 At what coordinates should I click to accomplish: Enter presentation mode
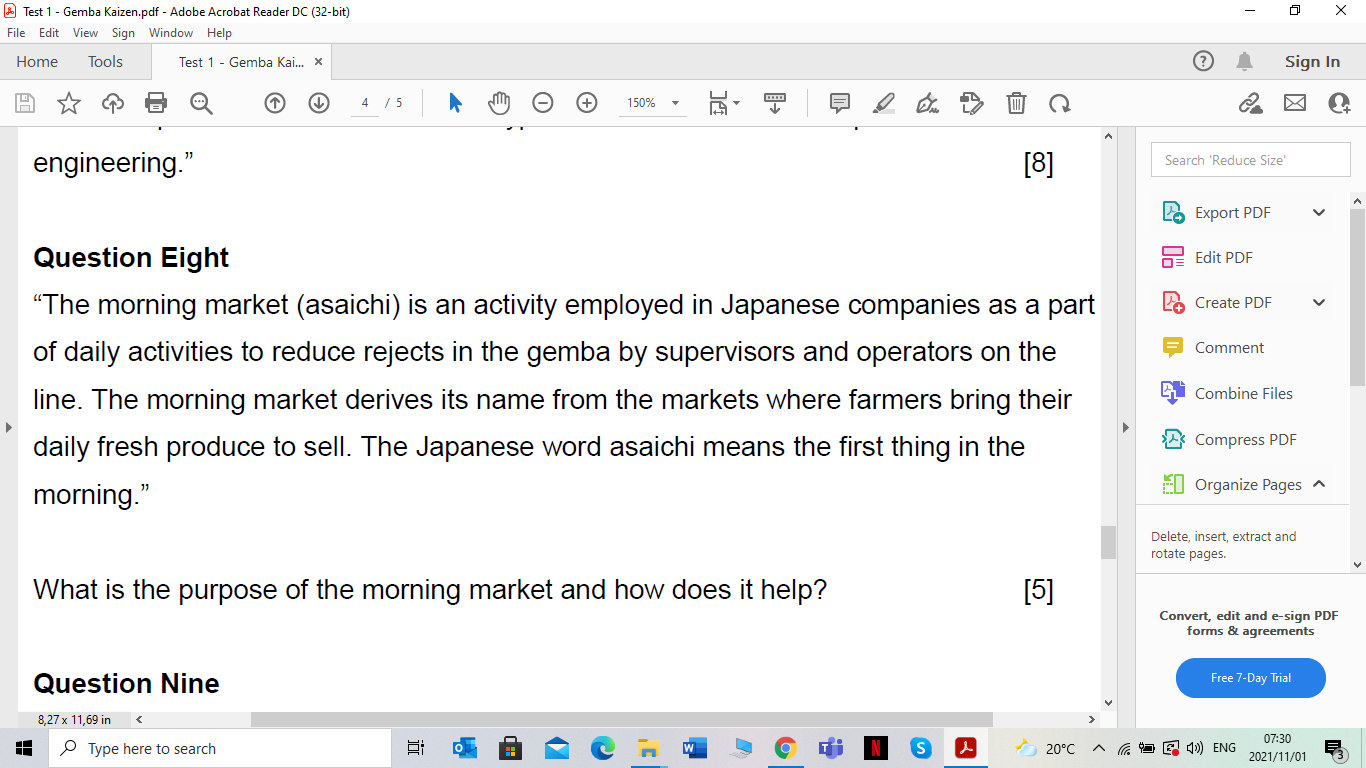coord(773,103)
